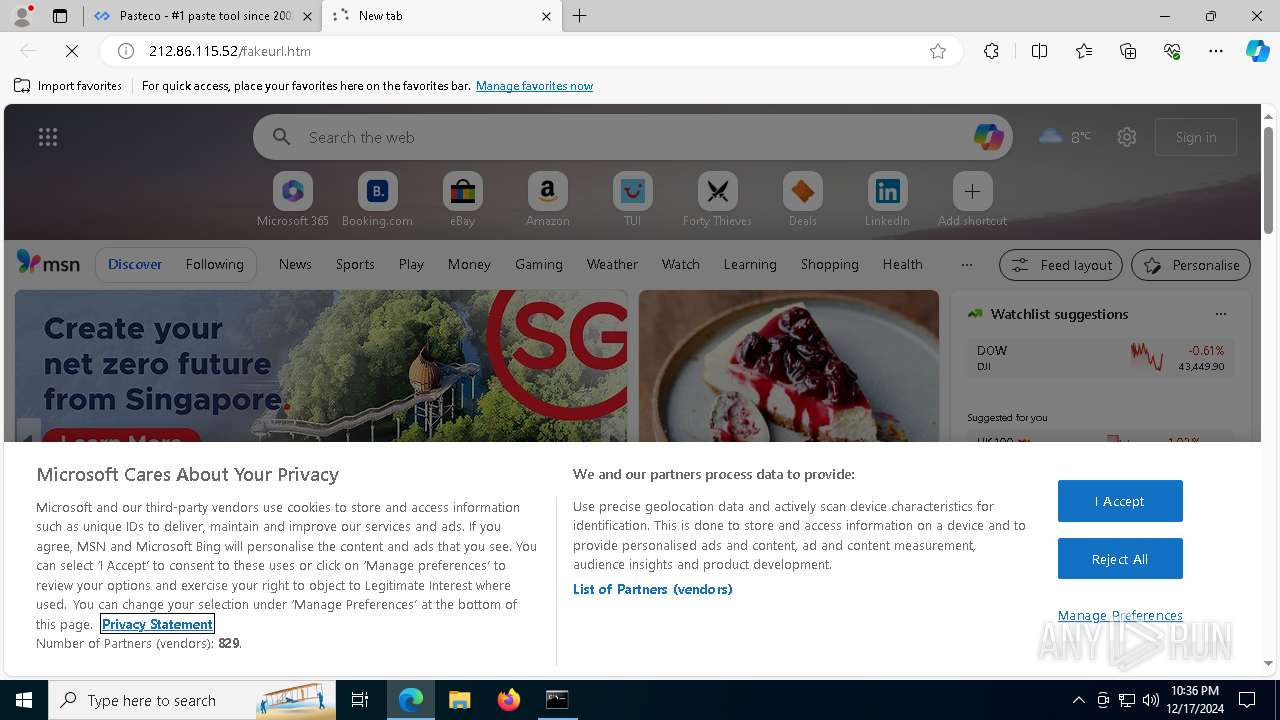Image resolution: width=1280 pixels, height=720 pixels.
Task: Add this page to favorites star
Action: (x=938, y=51)
